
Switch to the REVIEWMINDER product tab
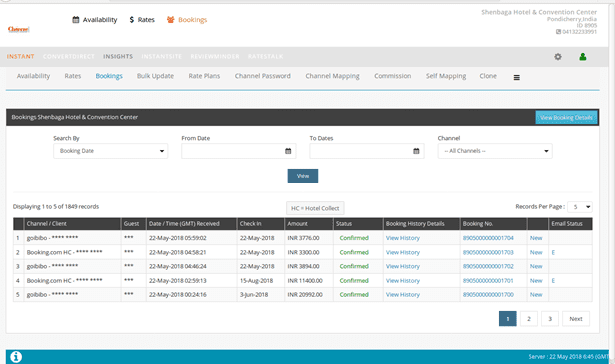click(215, 56)
